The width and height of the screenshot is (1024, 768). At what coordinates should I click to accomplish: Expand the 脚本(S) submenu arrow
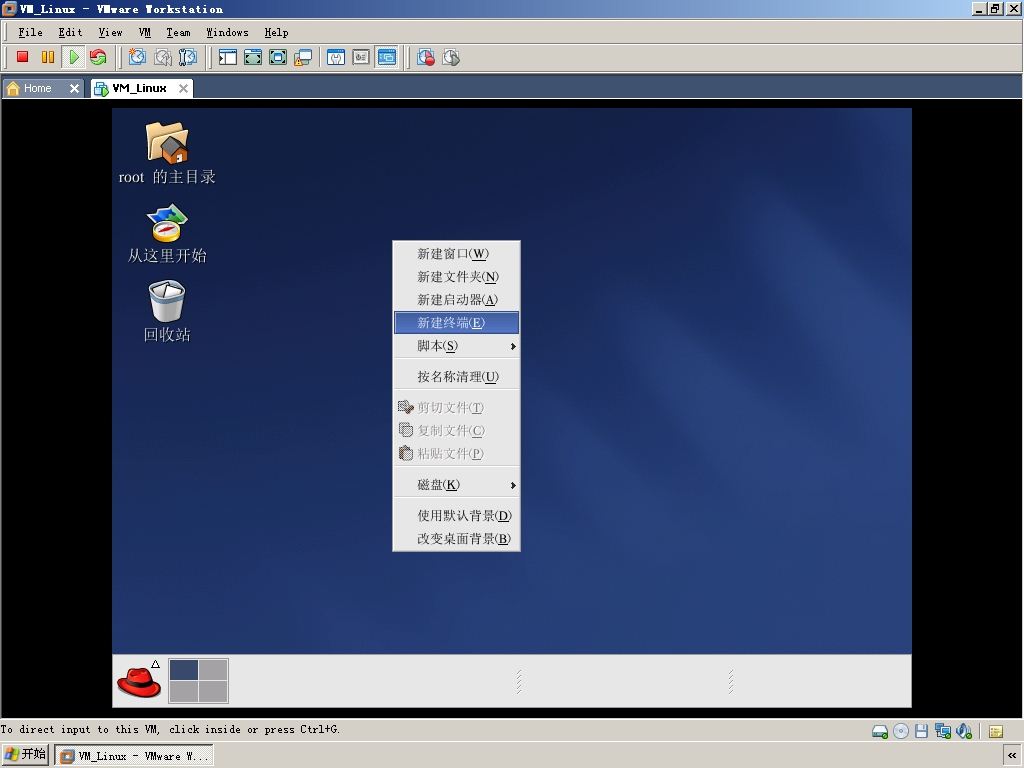pos(513,346)
